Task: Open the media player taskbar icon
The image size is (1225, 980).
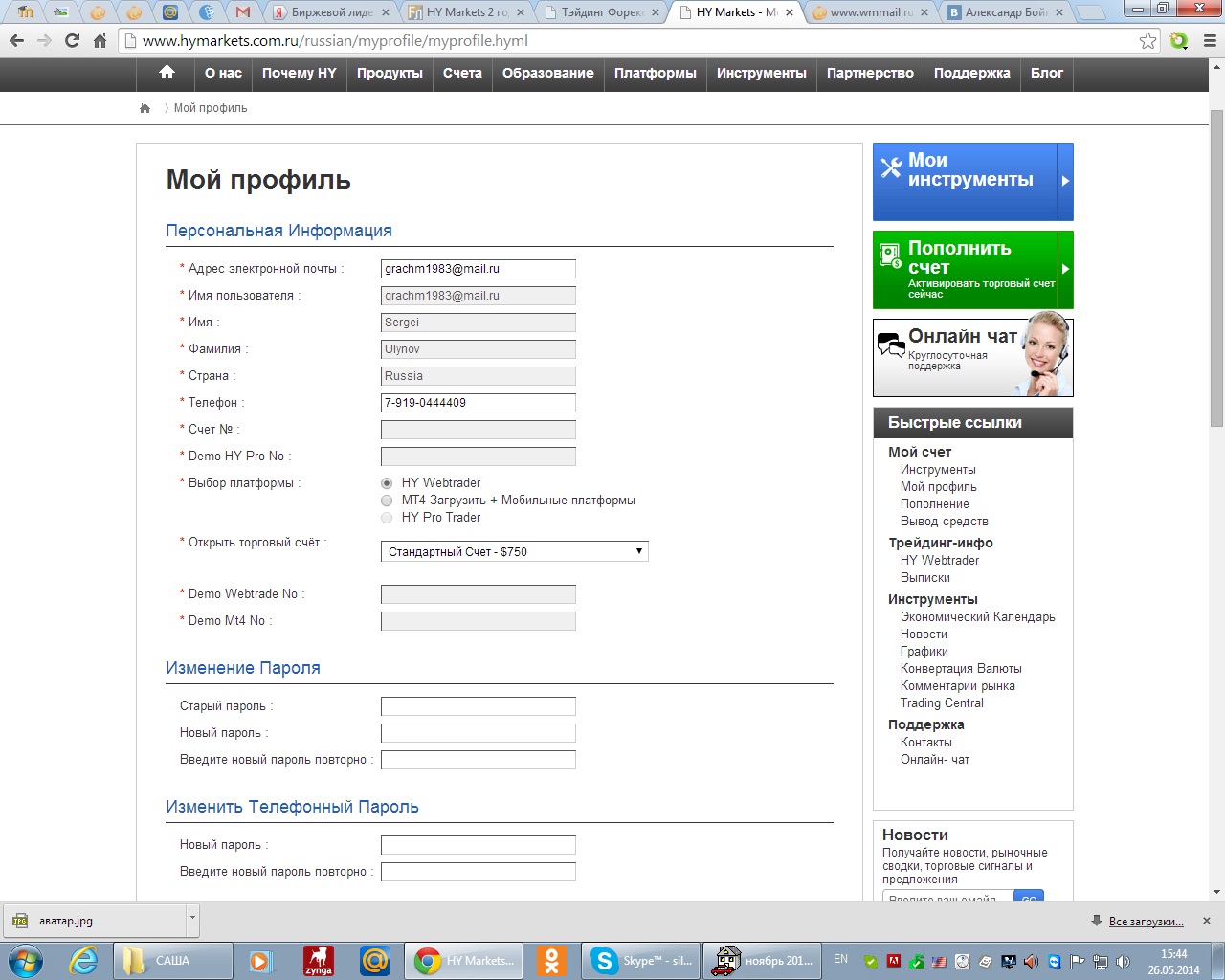Action: 260,960
